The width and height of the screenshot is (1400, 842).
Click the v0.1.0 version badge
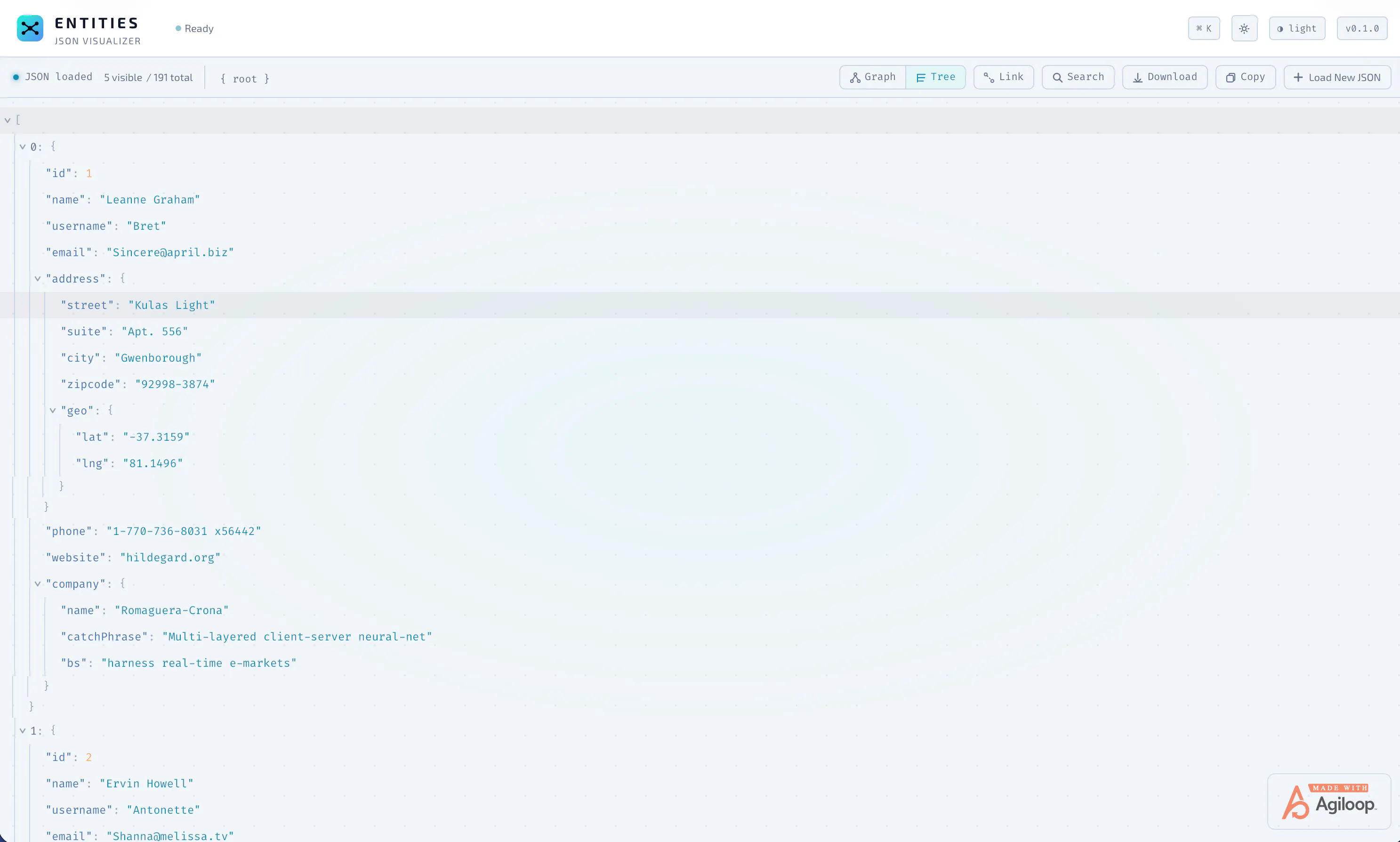[x=1362, y=28]
